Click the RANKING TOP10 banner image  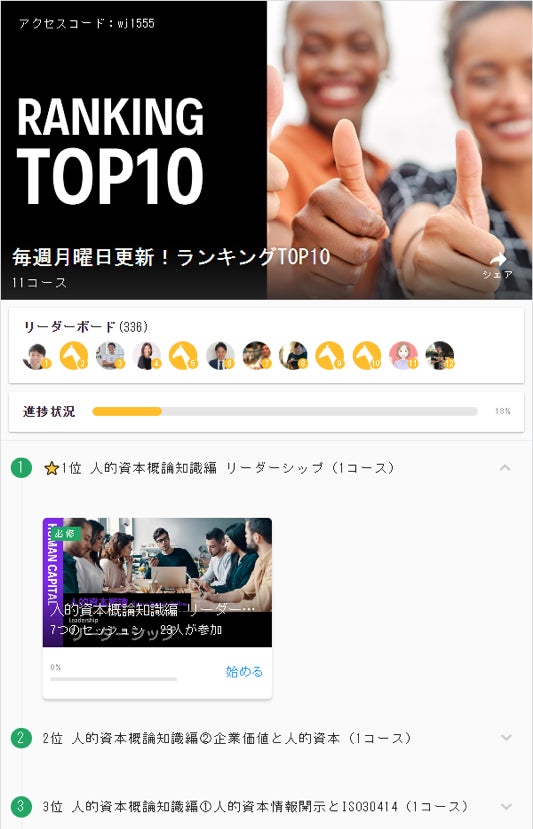point(266,150)
